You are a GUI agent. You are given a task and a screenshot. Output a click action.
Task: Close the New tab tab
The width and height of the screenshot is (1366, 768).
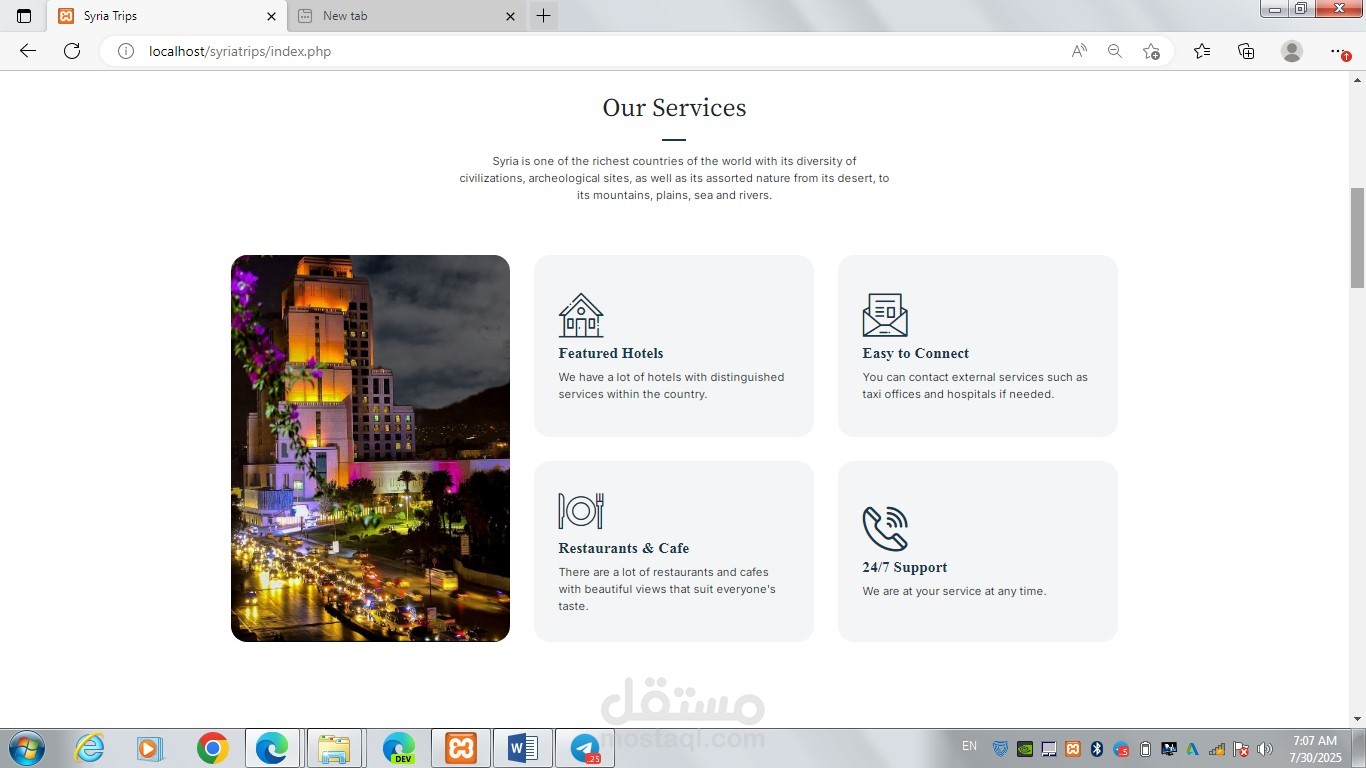pos(510,16)
